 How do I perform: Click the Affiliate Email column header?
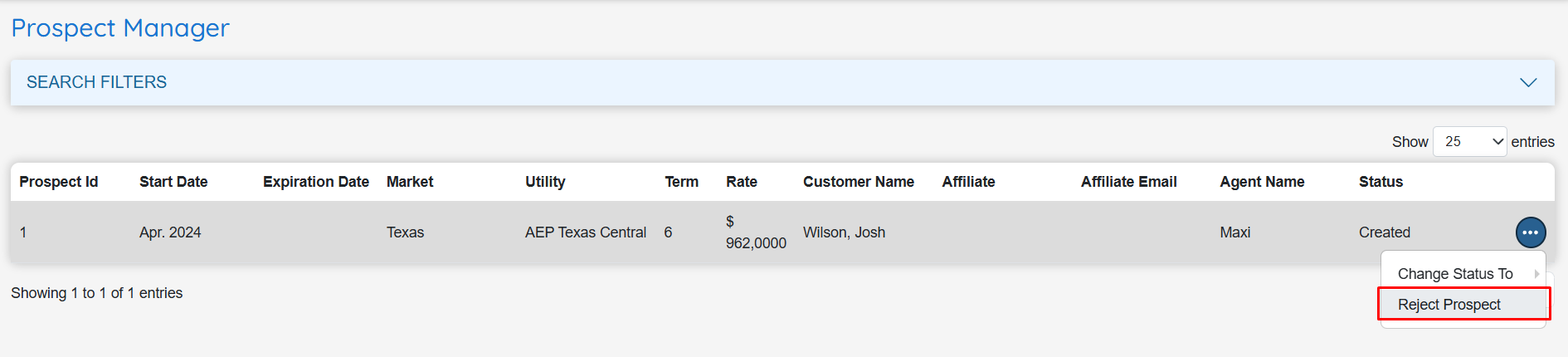tap(1128, 182)
